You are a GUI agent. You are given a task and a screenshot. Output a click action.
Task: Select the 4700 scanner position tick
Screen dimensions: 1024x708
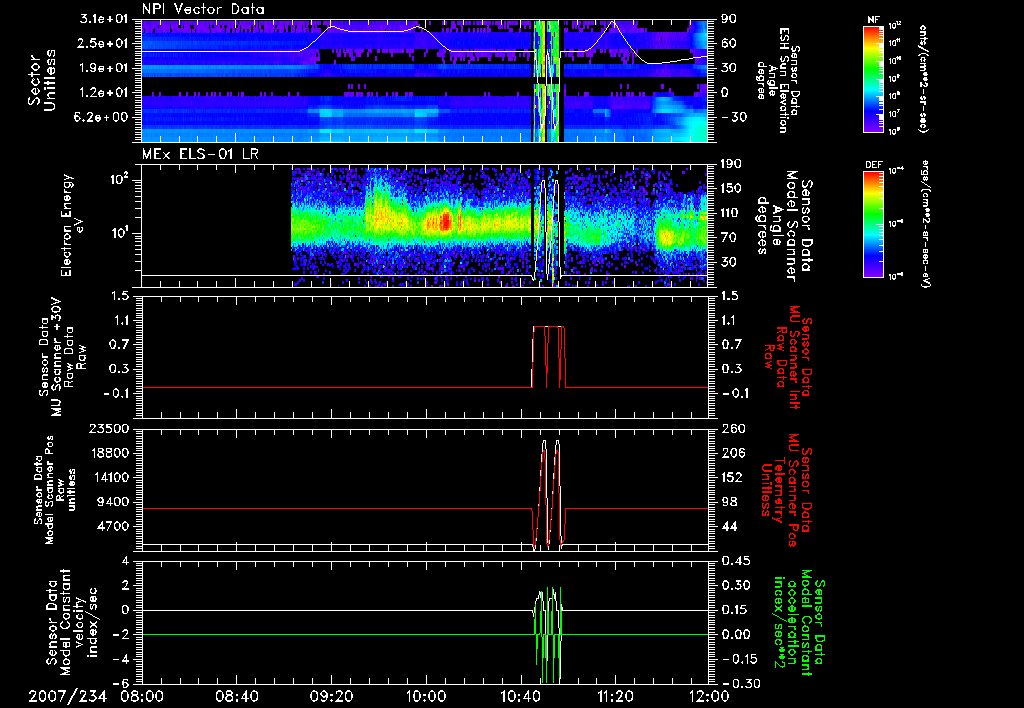coord(113,526)
